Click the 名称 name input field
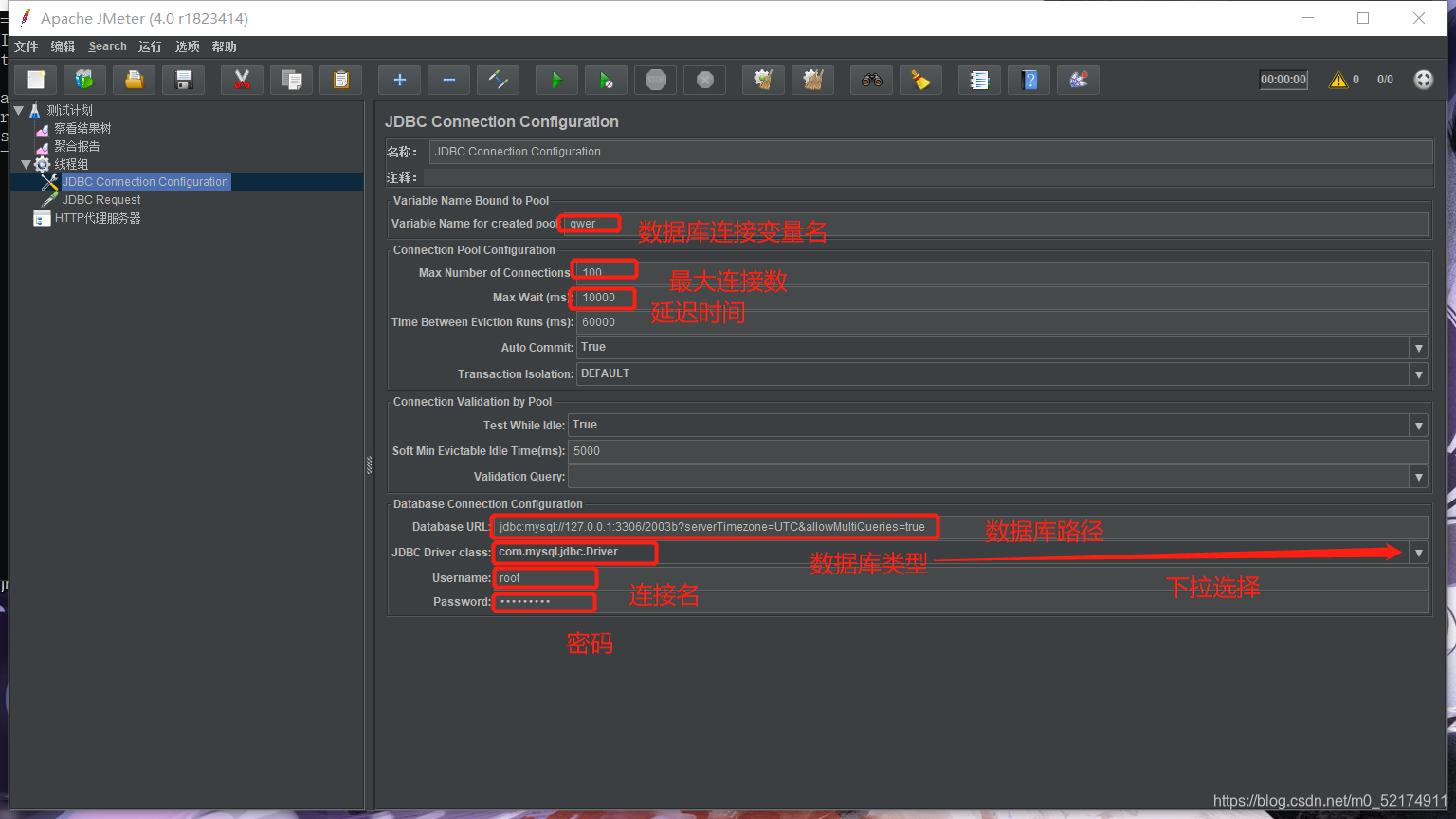 tap(931, 152)
